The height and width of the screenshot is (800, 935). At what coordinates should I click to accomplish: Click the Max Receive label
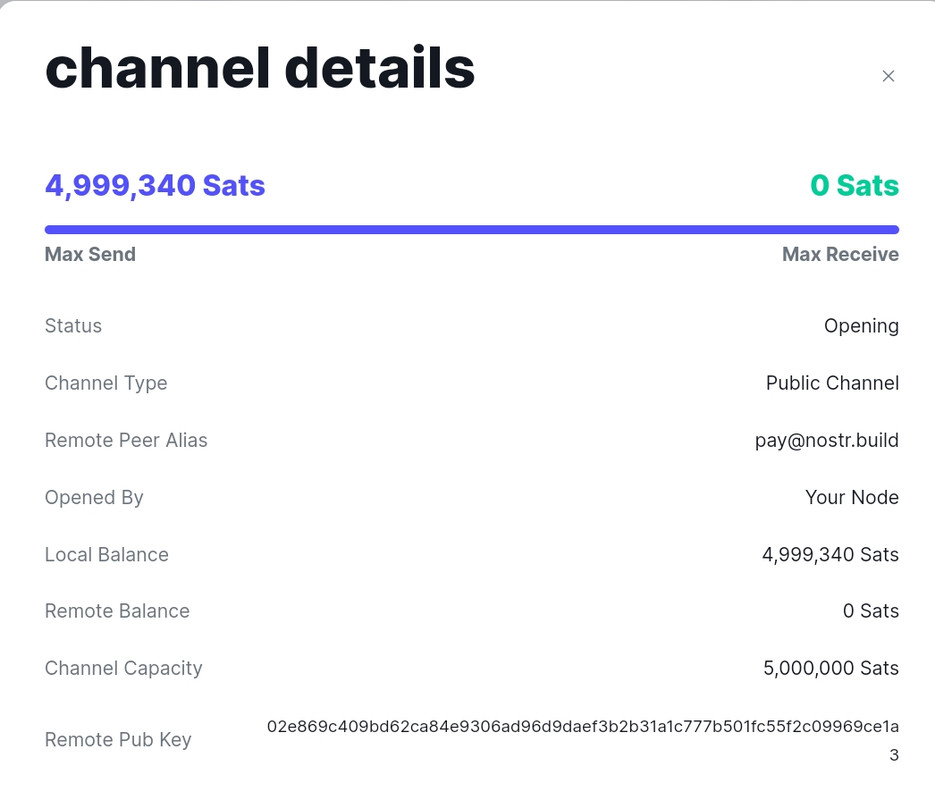(840, 254)
